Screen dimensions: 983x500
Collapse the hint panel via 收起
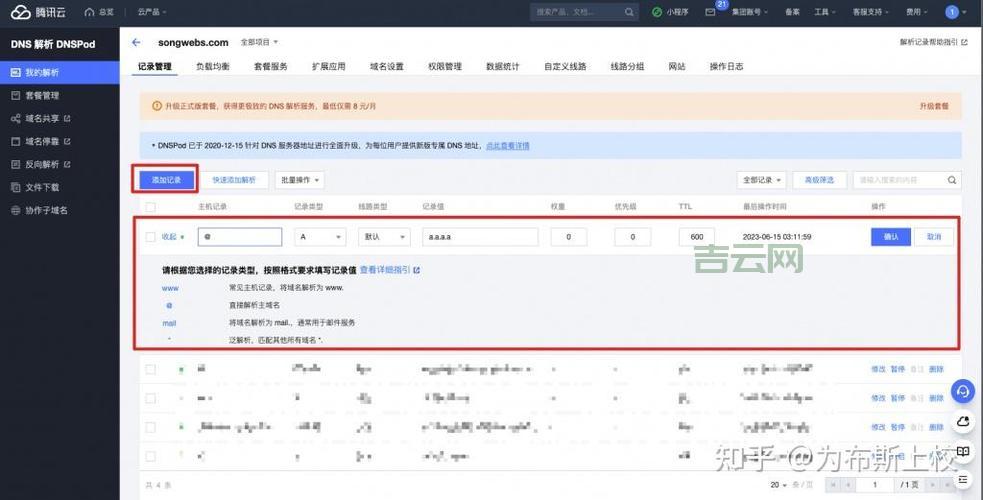[x=170, y=237]
